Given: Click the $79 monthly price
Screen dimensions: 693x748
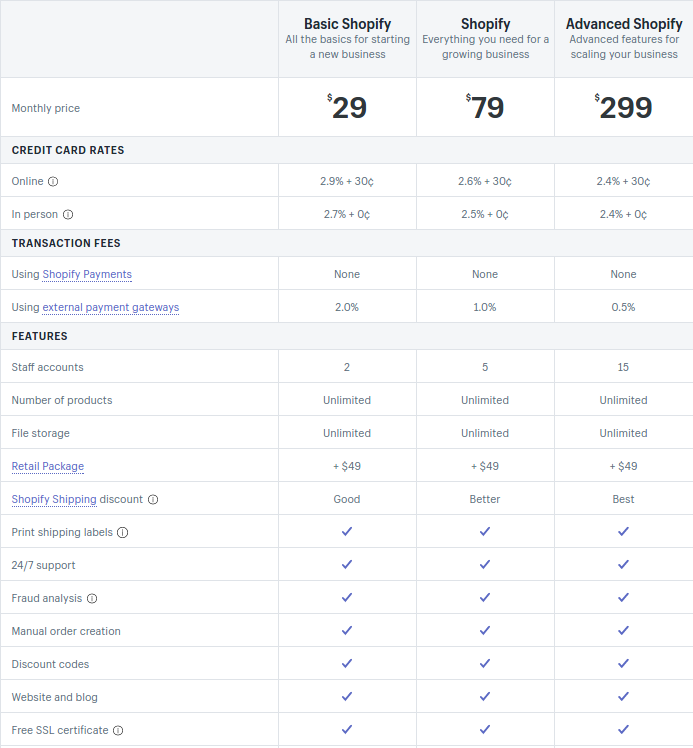Looking at the screenshot, I should pos(485,107).
